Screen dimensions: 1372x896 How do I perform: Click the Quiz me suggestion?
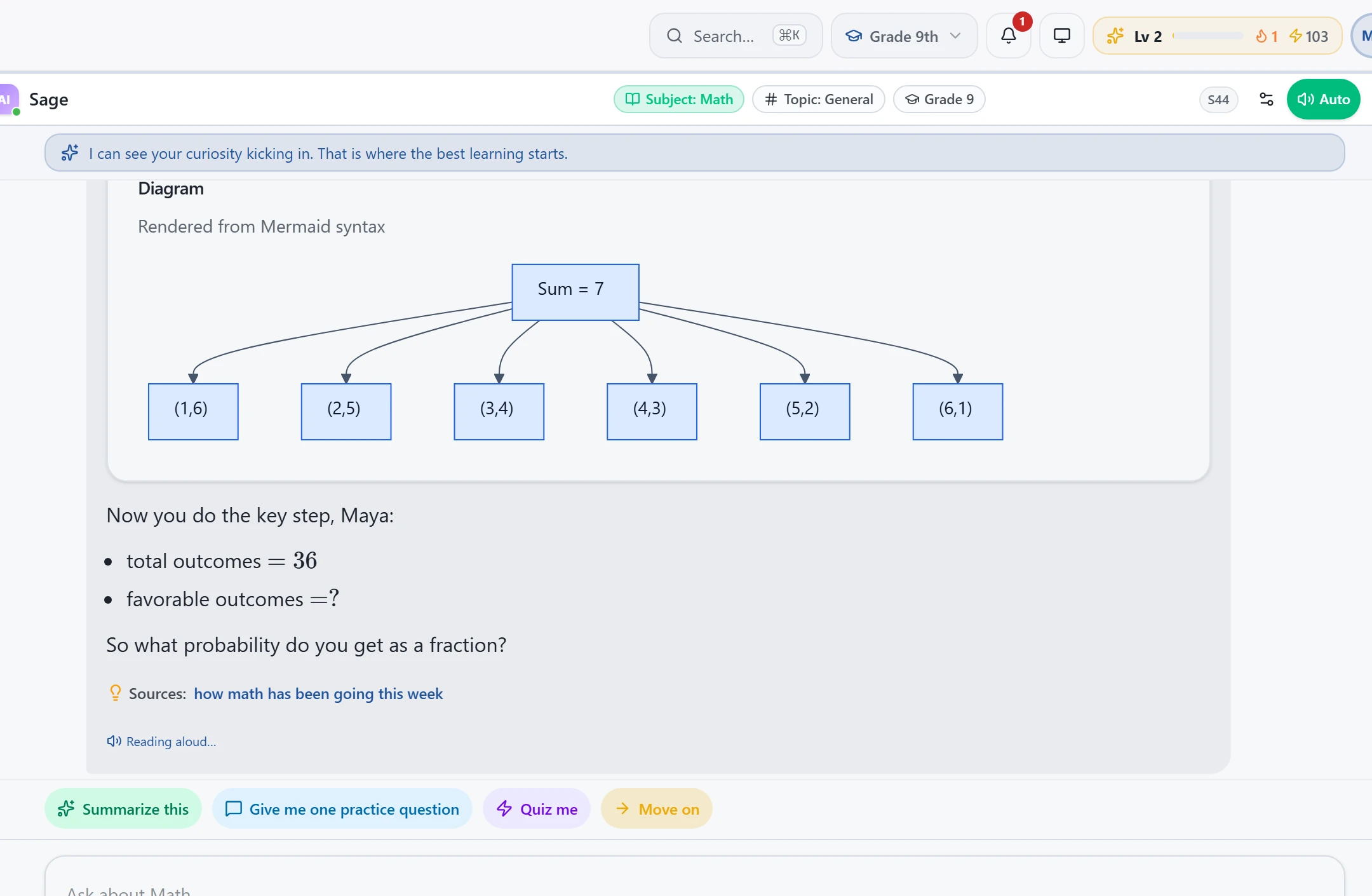(537, 809)
